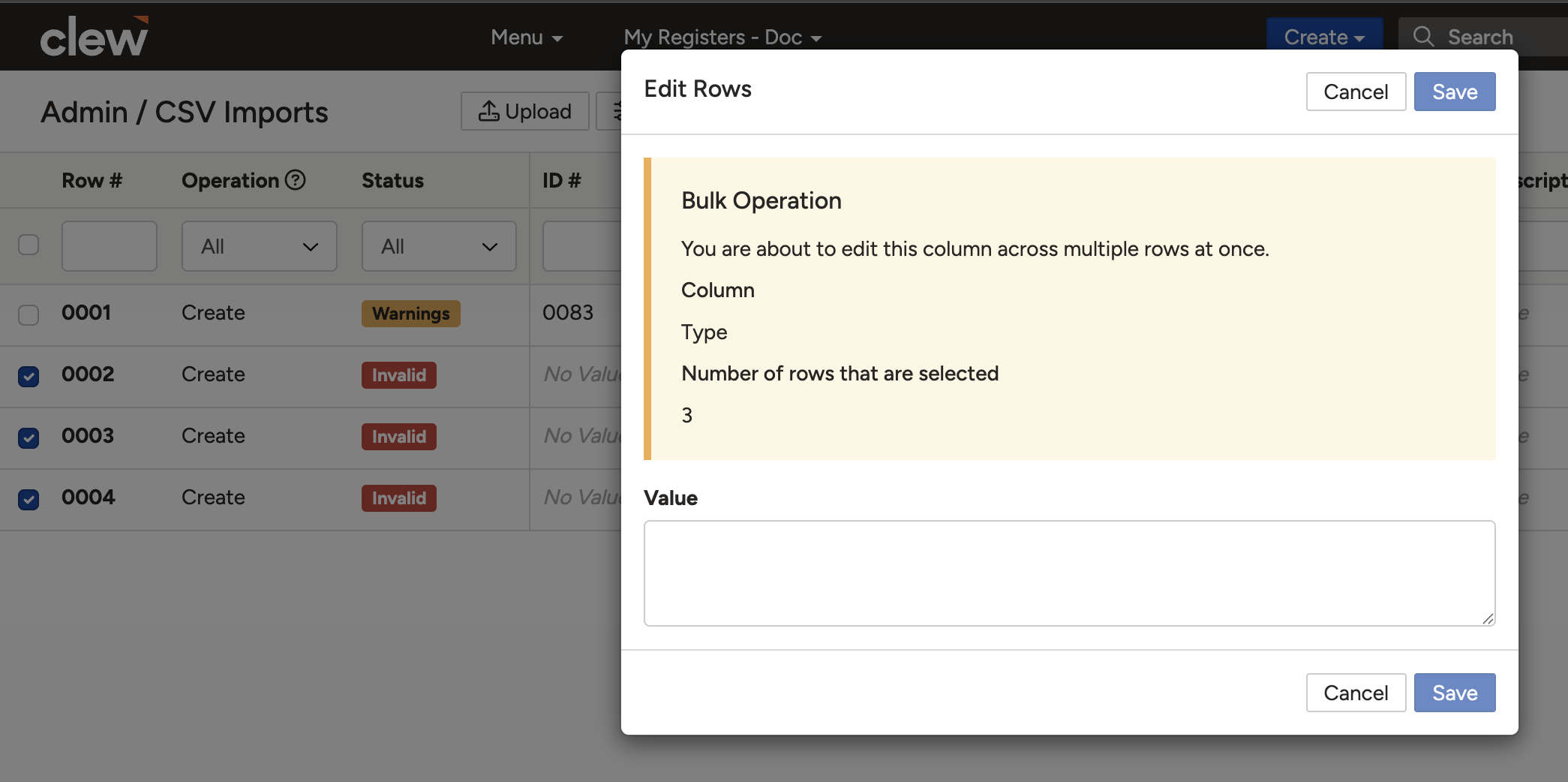Click Invalid badge in row 0002
The image size is (1568, 782).
click(x=399, y=375)
